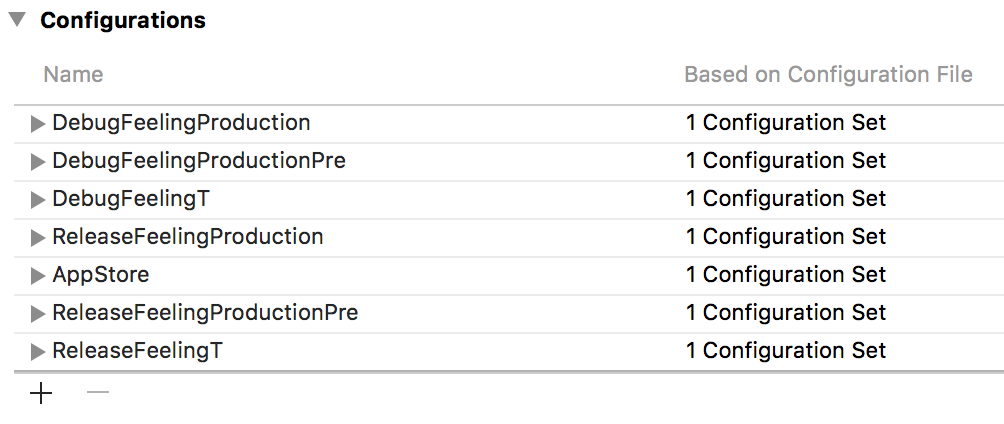This screenshot has height=424, width=1004.
Task: Collapse the Configurations section triangle
Action: [17, 20]
